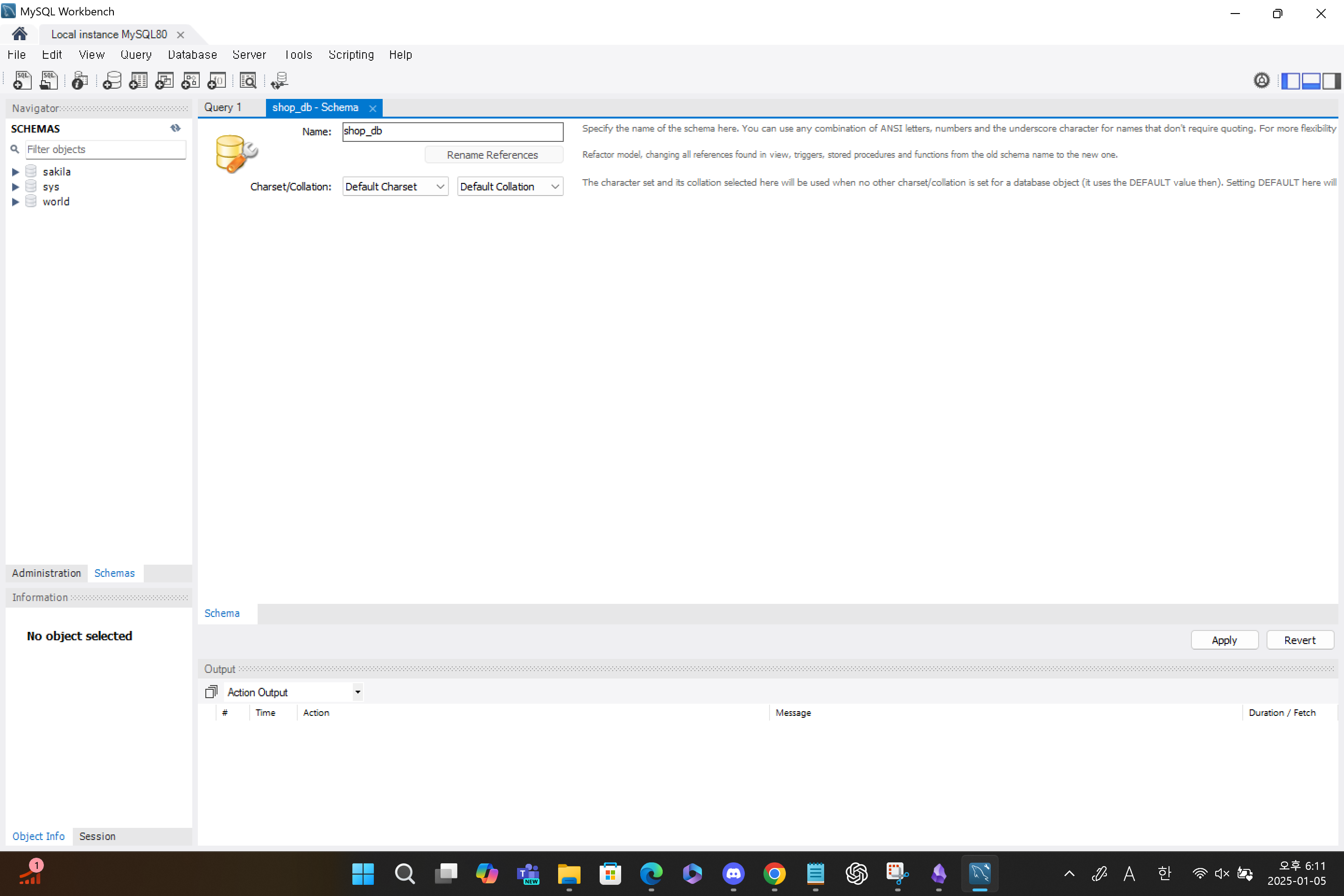Switch to the Query 1 tab
Screen dimensions: 1344x896
pos(223,107)
